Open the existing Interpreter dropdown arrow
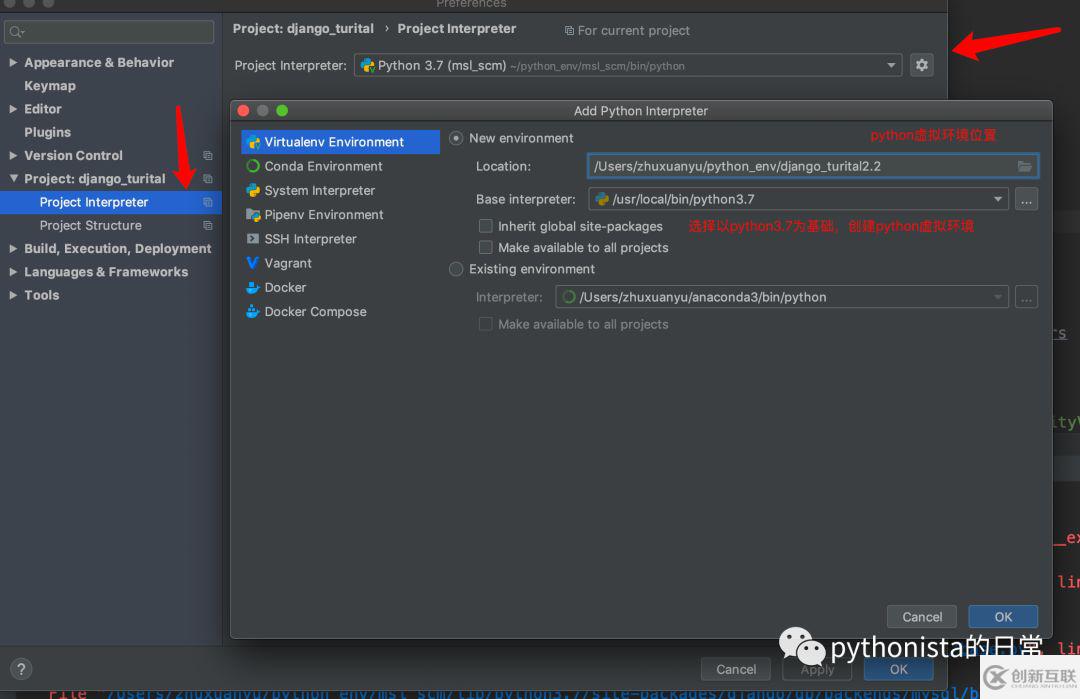 pyautogui.click(x=997, y=297)
